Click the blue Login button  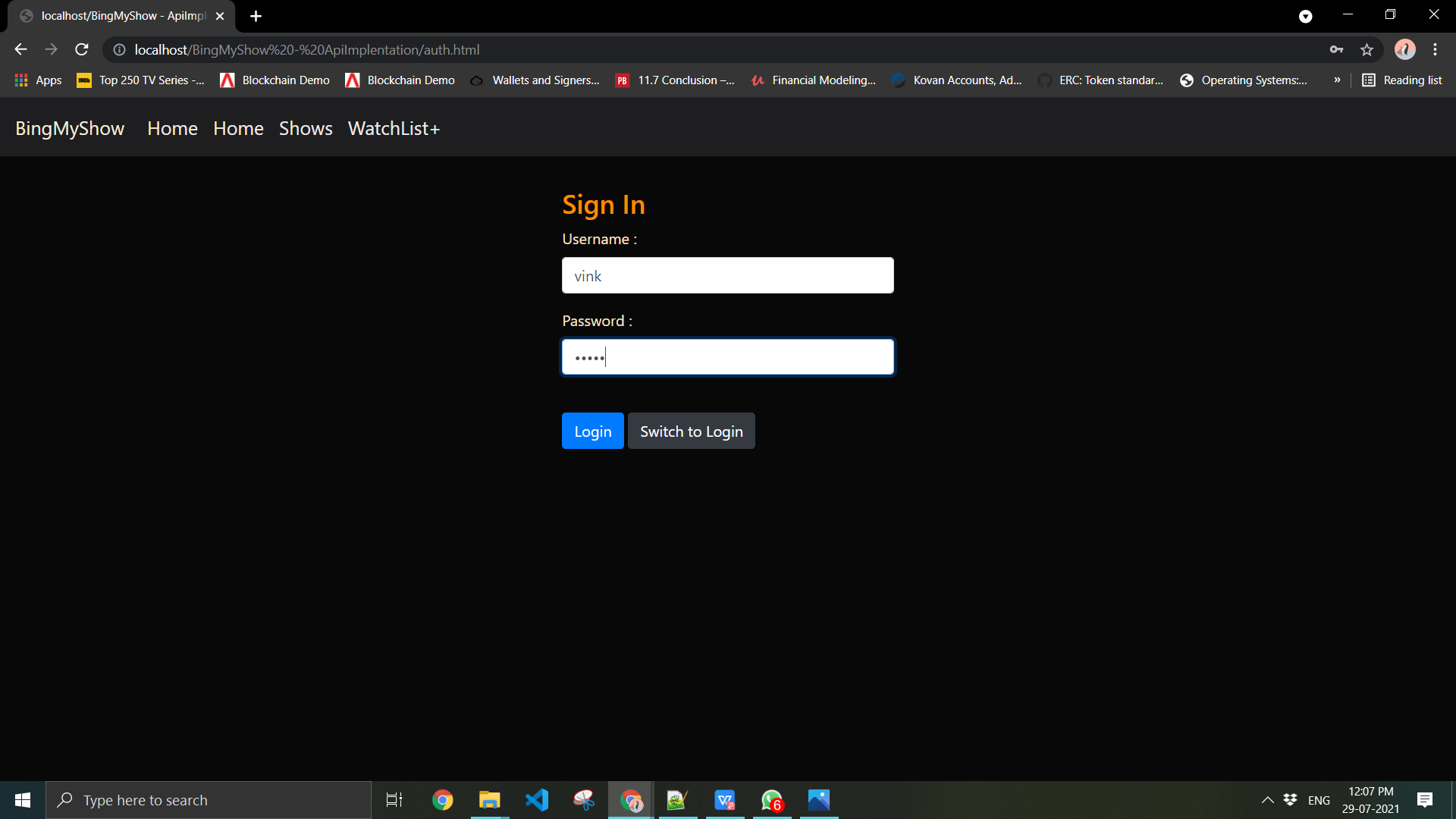(592, 431)
